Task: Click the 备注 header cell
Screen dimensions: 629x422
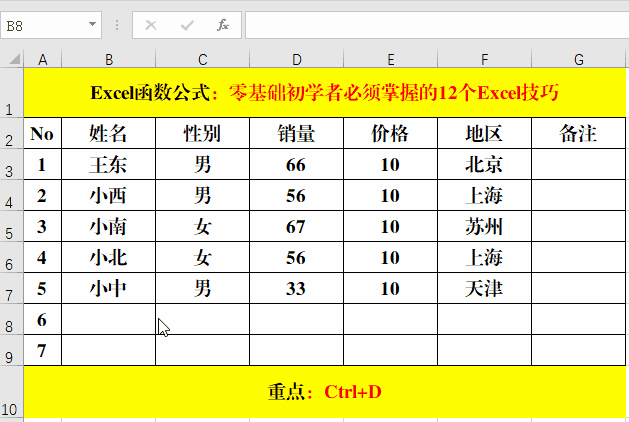Action: click(578, 134)
